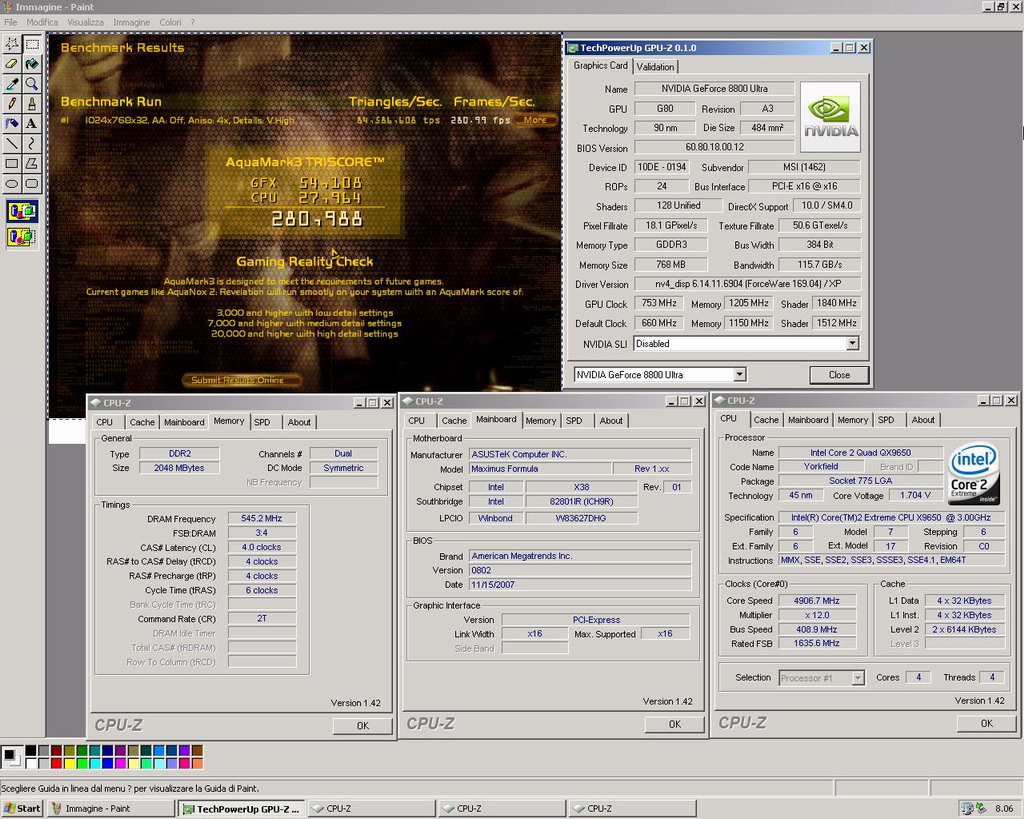Image resolution: width=1024 pixels, height=819 pixels.
Task: Open the File menu in Paint
Action: (x=10, y=22)
